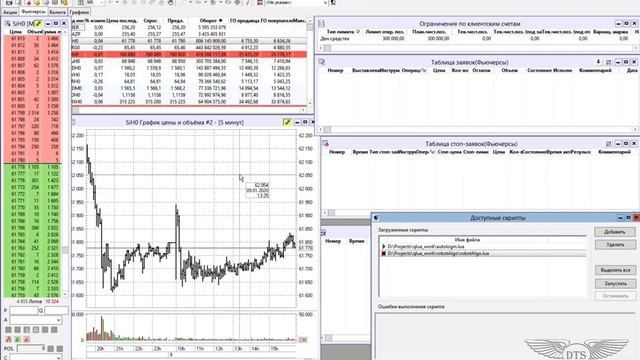Click Комментарий header in Таблица заявок

[x=595, y=70]
